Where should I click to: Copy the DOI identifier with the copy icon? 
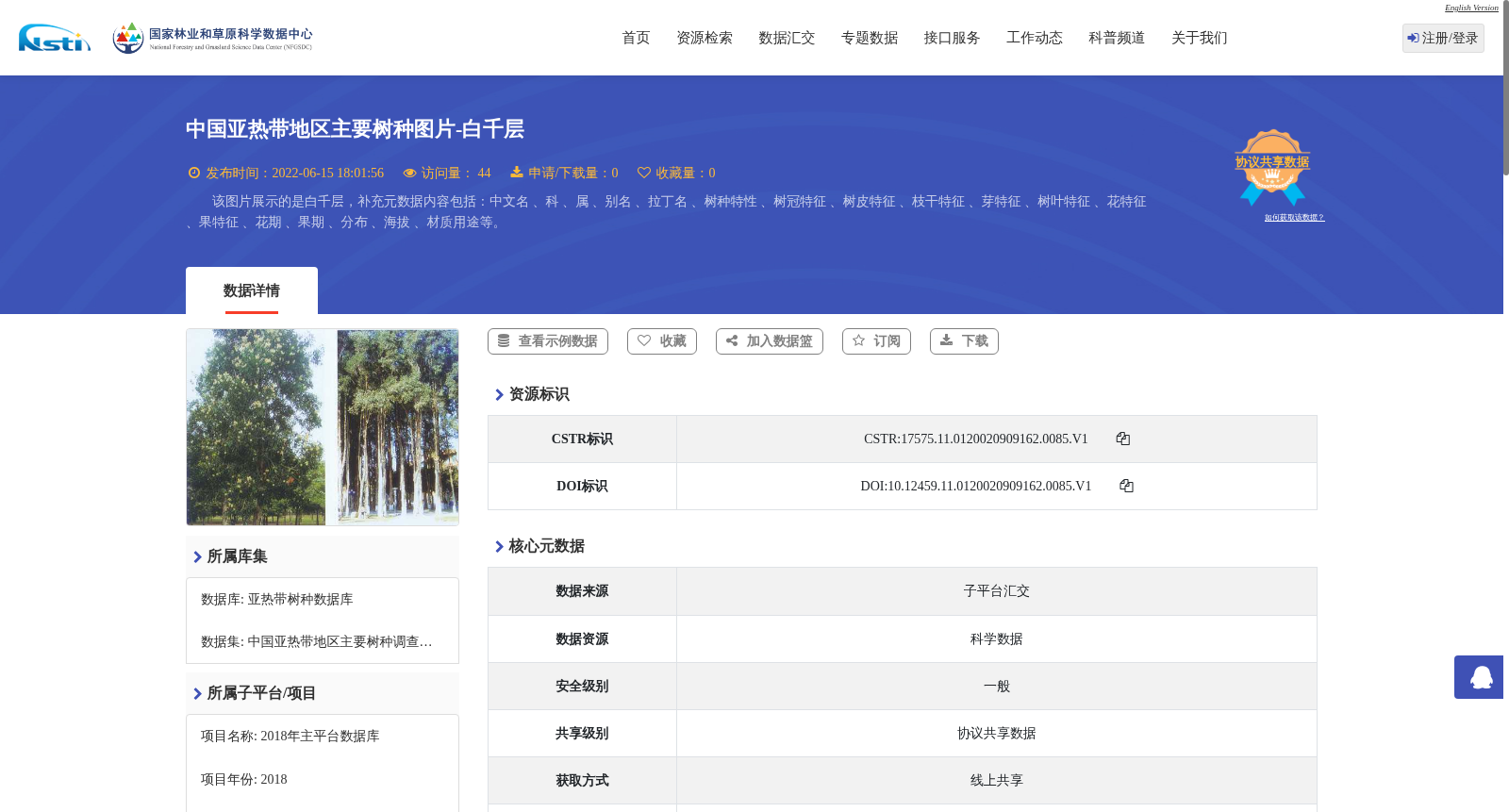(1126, 486)
